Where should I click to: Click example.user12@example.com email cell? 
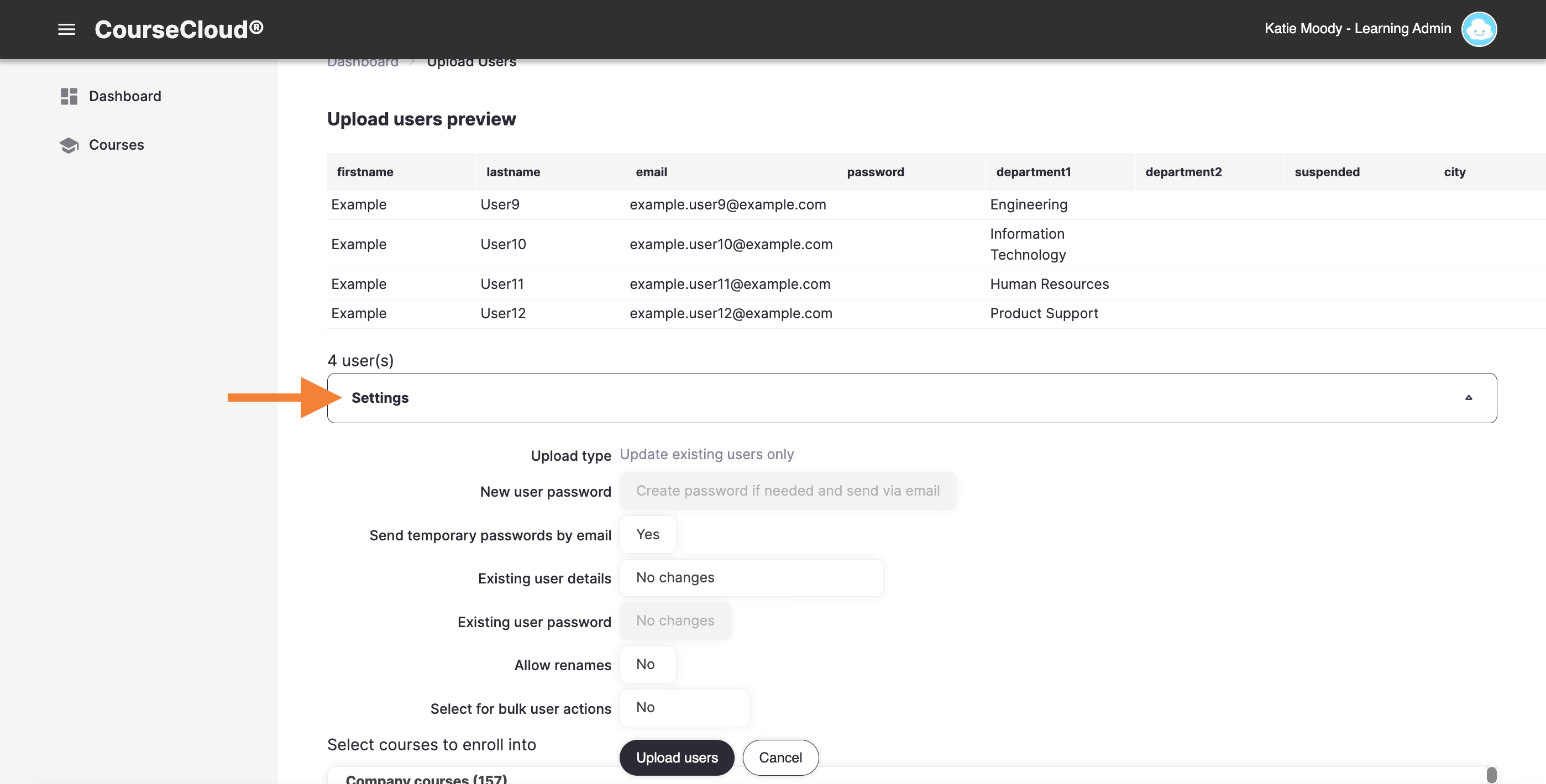click(730, 313)
